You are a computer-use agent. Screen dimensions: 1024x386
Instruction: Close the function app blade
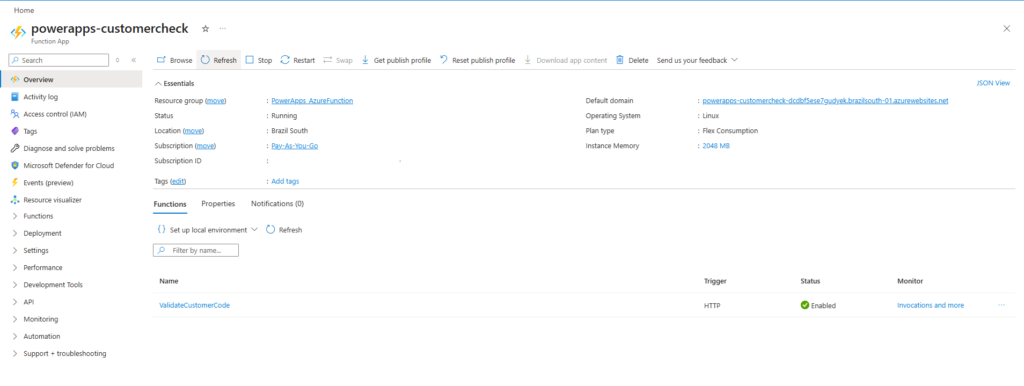[x=1006, y=28]
